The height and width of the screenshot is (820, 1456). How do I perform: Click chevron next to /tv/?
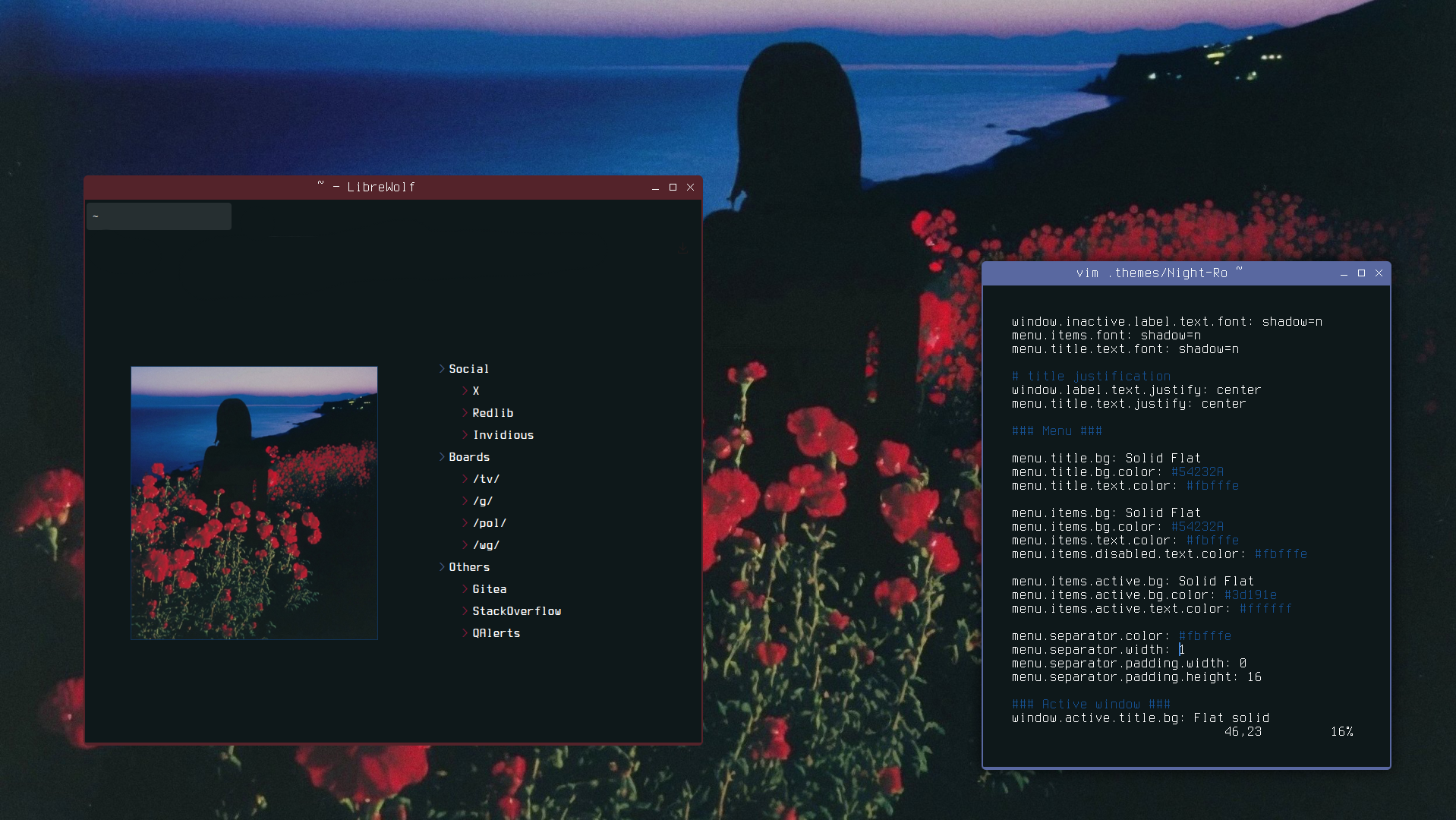click(x=465, y=479)
